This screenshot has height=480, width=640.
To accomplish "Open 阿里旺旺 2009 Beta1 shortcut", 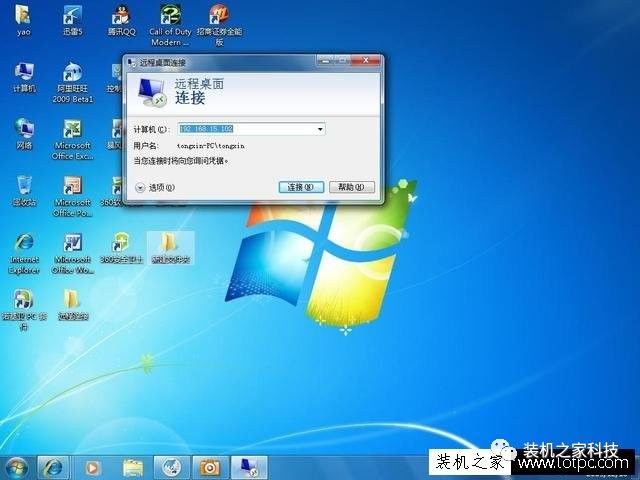I will tap(73, 82).
